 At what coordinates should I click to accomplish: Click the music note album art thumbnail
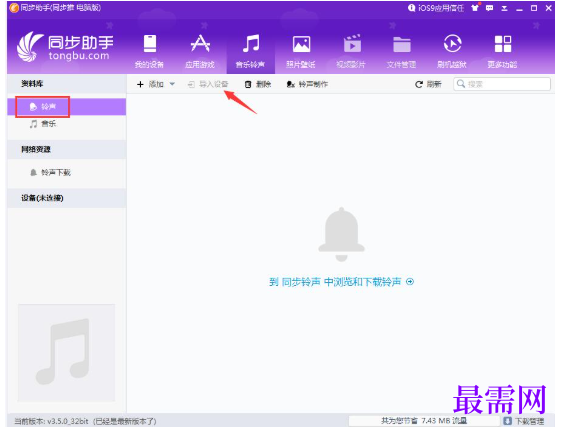pos(67,353)
